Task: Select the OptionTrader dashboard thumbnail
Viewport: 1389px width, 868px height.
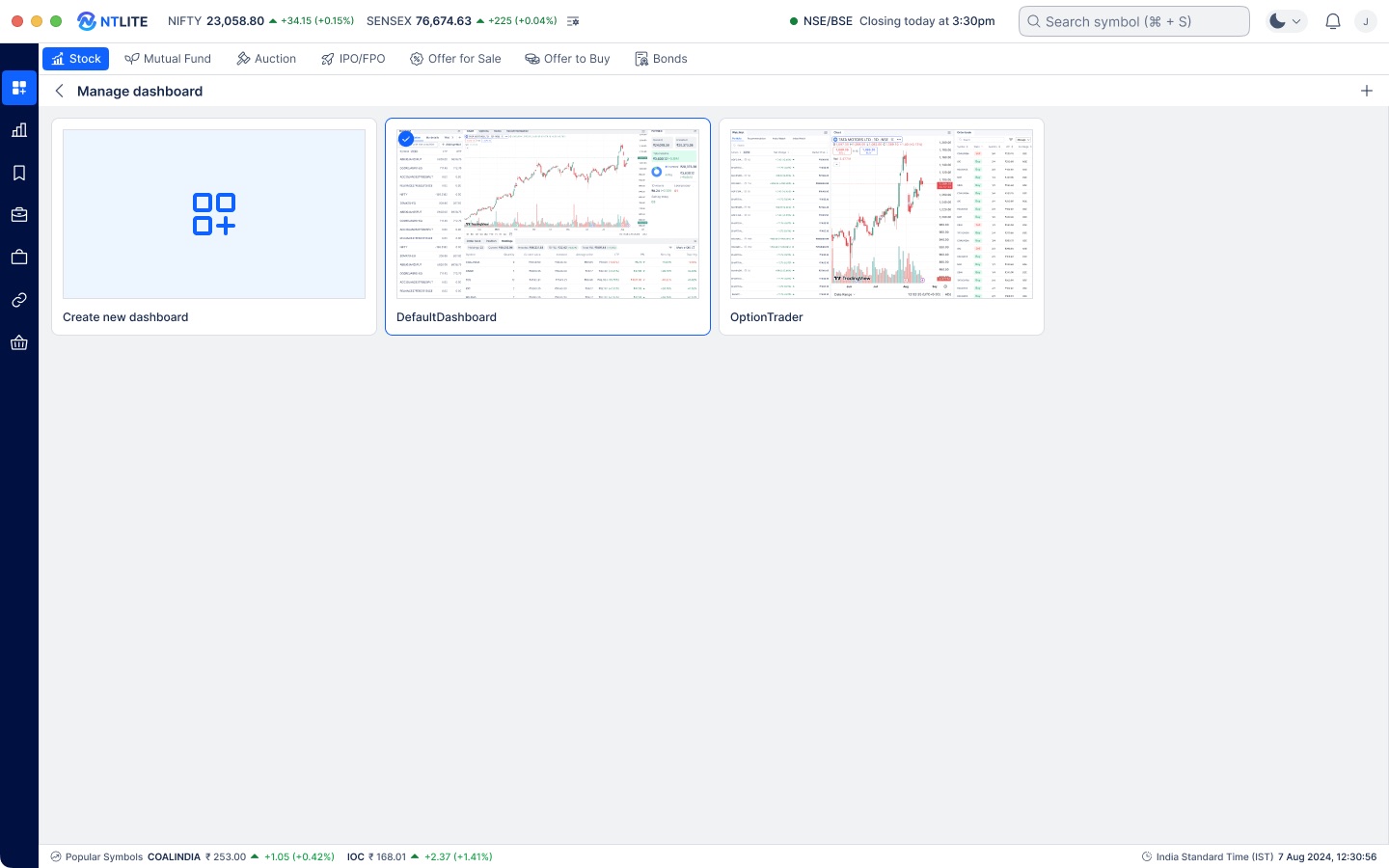Action: point(882,214)
